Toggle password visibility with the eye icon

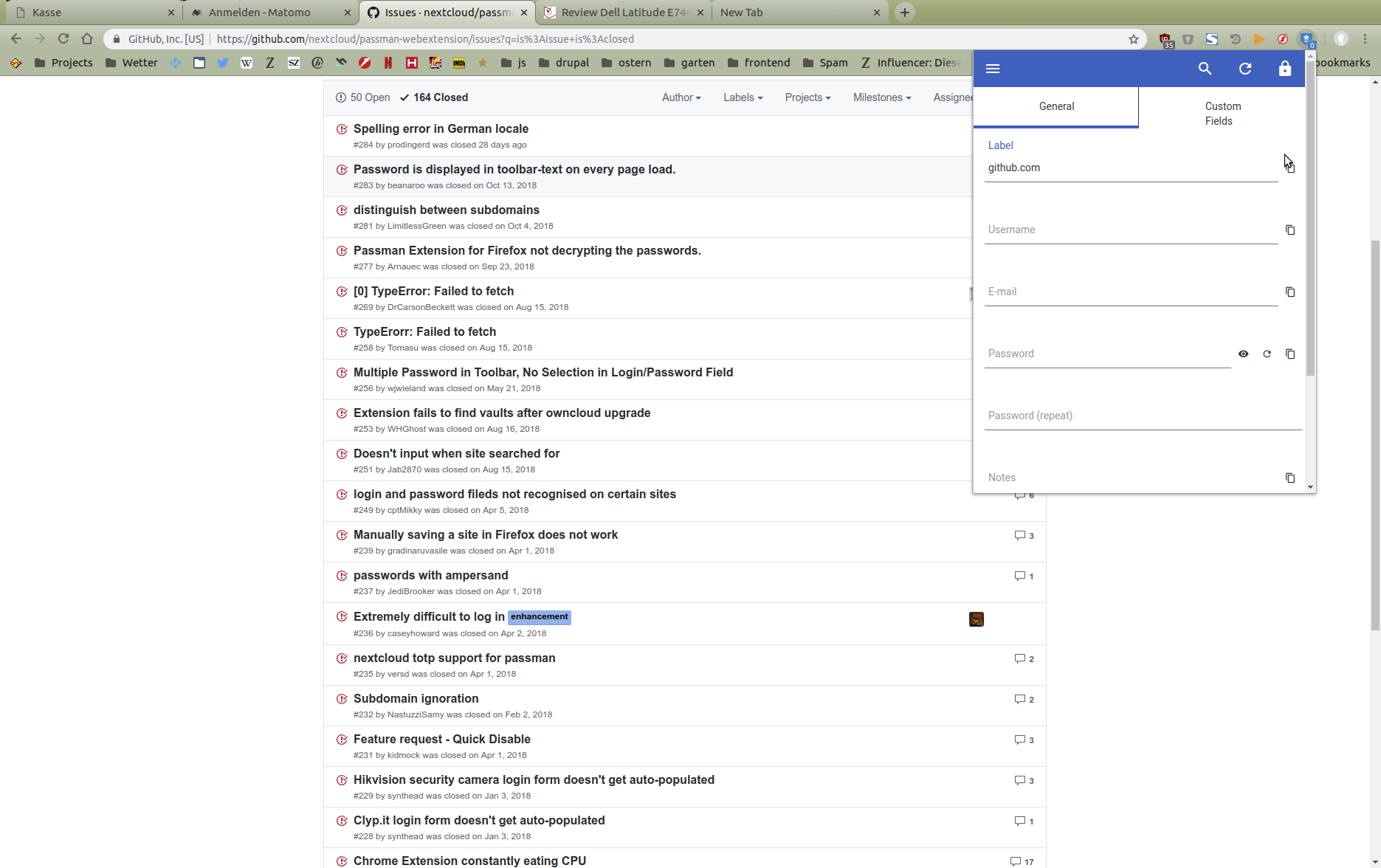pyautogui.click(x=1243, y=354)
